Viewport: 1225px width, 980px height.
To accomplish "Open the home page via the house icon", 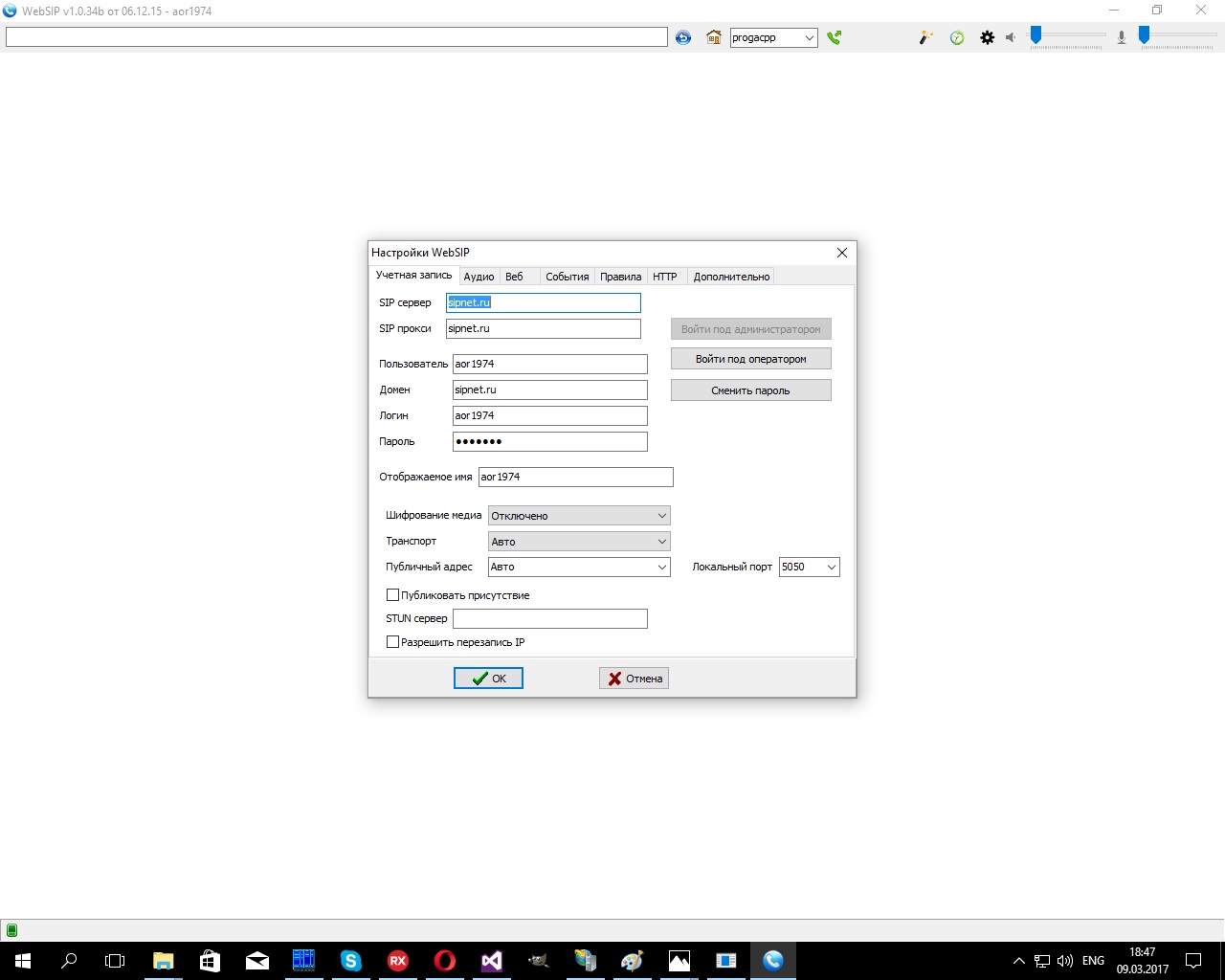I will 714,37.
